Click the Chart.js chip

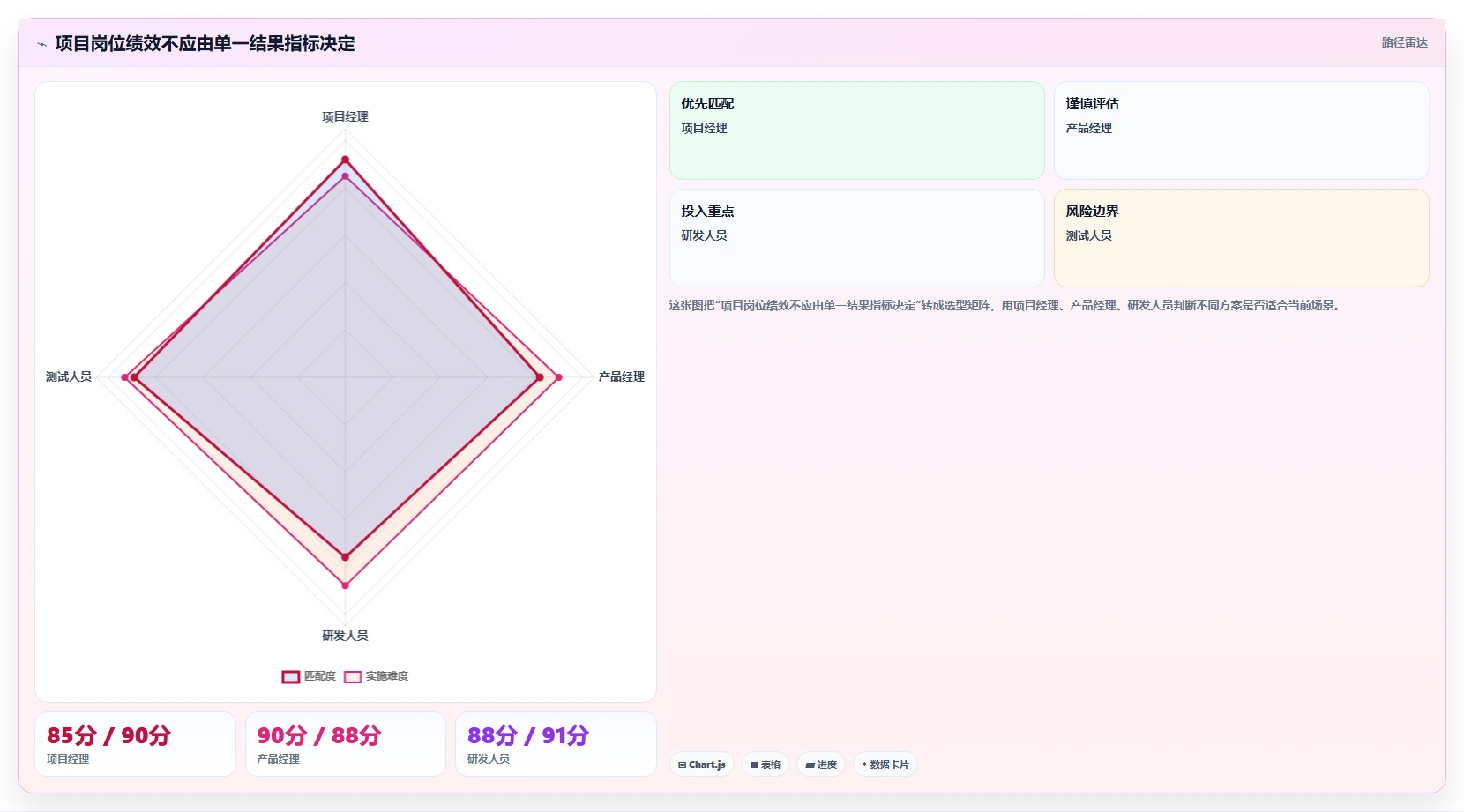[702, 764]
